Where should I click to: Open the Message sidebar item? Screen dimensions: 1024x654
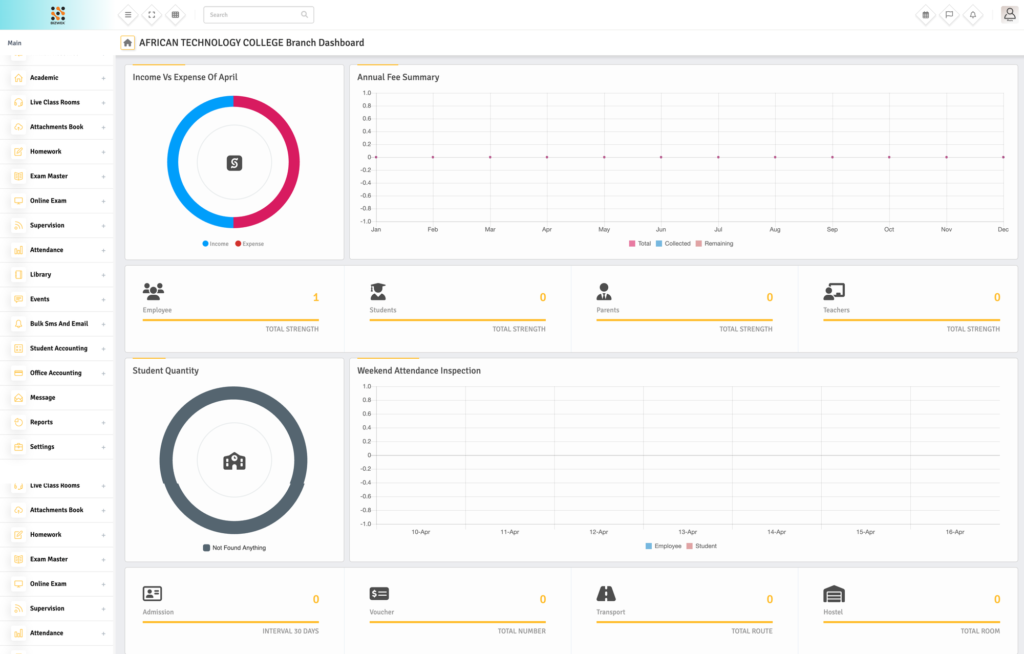click(43, 398)
